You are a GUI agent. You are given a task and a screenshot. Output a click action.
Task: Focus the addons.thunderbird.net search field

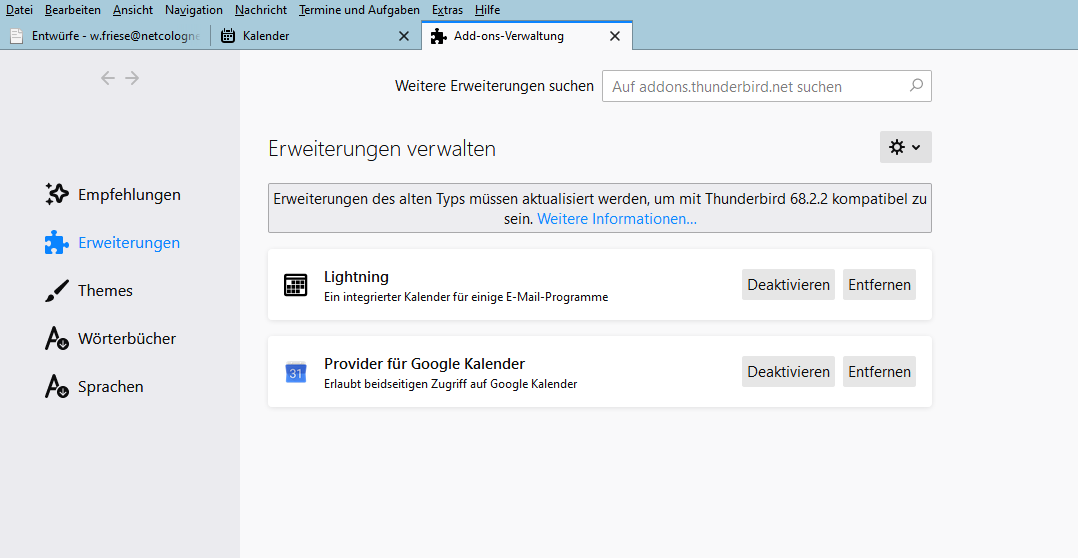tap(767, 86)
